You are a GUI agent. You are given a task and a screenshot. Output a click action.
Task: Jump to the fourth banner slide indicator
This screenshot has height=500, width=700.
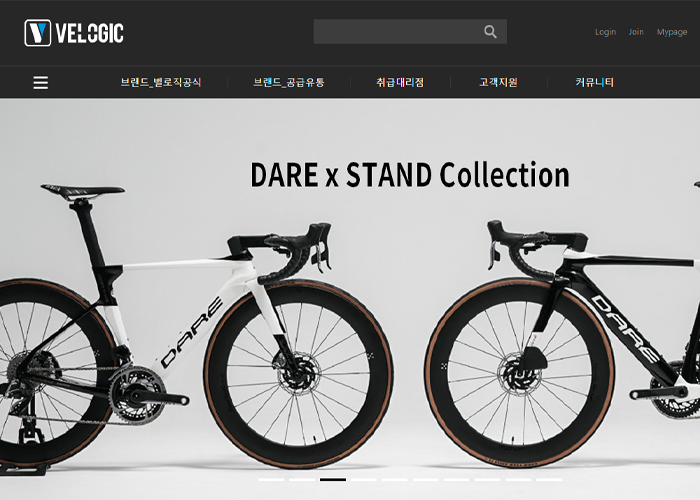[364, 479]
